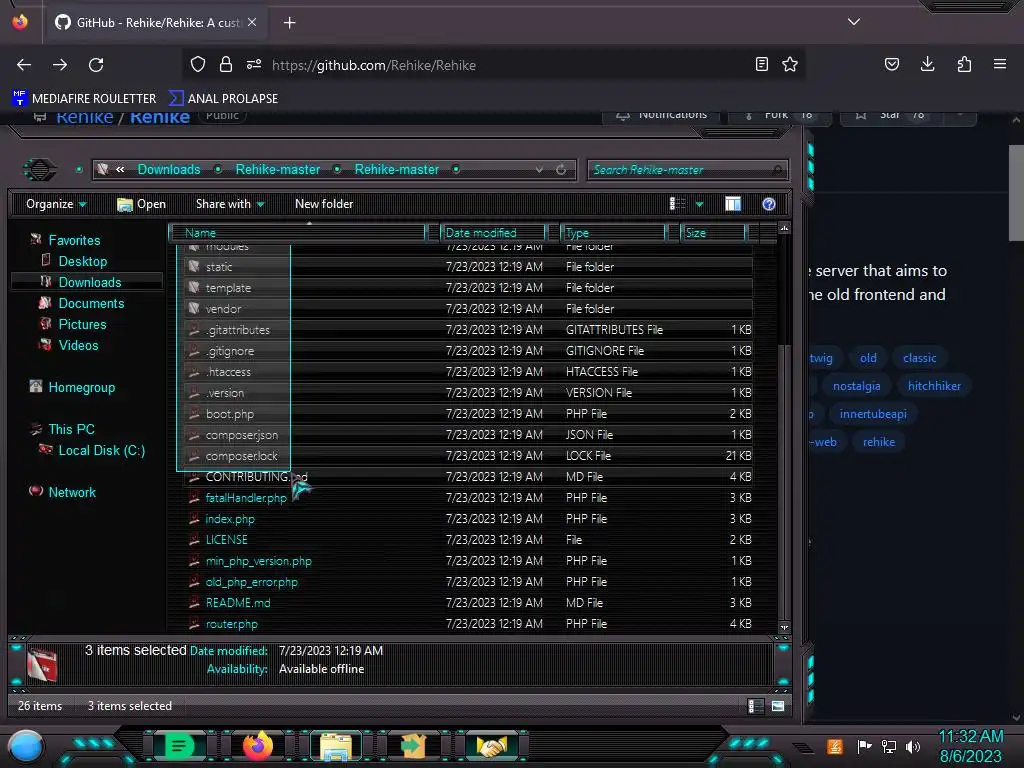1024x768 pixels.
Task: Open Pictures in navigation pane
Action: pyautogui.click(x=82, y=324)
